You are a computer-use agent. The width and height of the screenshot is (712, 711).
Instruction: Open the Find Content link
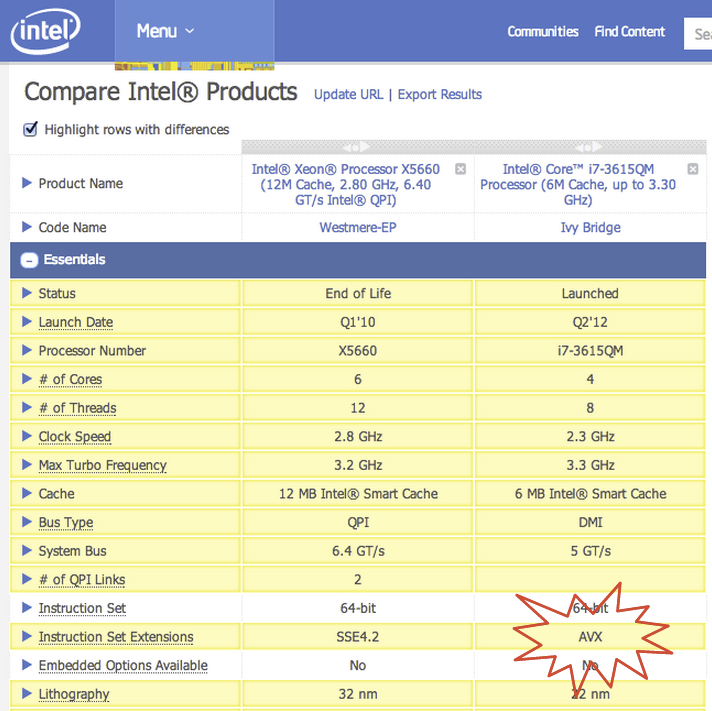(629, 31)
